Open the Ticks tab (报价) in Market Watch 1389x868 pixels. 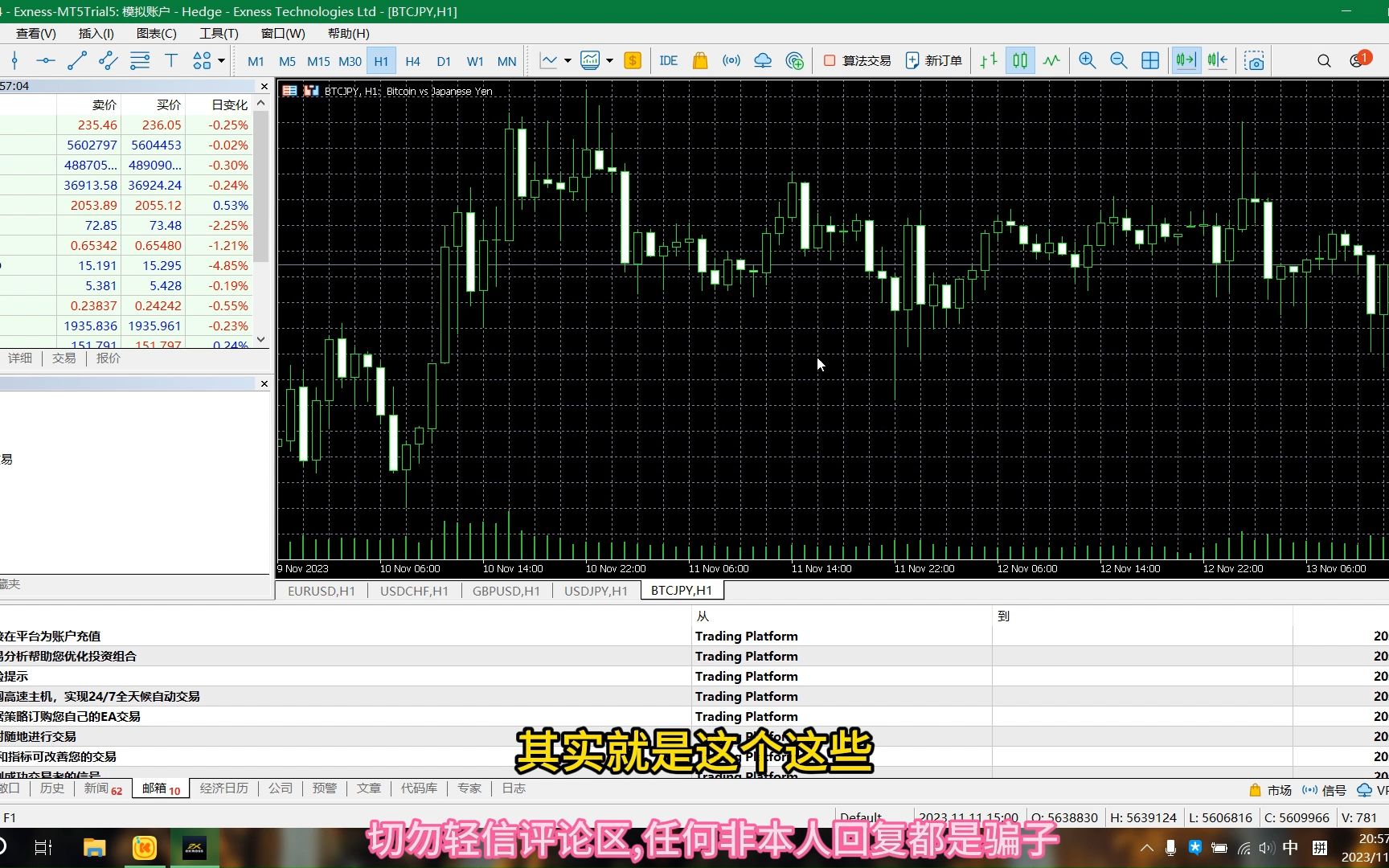pos(108,358)
